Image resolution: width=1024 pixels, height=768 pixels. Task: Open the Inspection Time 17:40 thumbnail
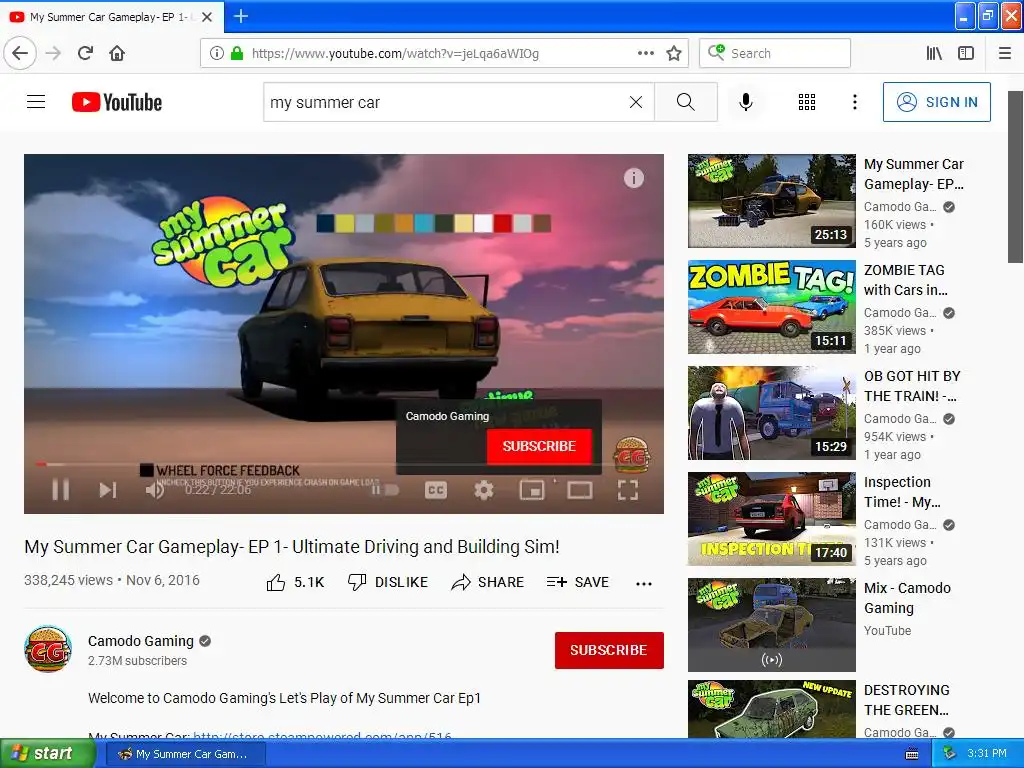(772, 519)
